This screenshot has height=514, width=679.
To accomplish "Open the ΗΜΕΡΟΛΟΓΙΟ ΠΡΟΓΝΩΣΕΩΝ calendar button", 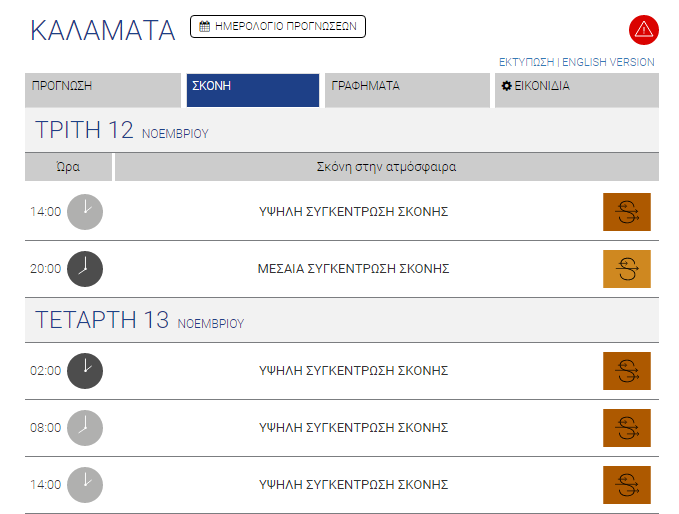I will tap(278, 26).
